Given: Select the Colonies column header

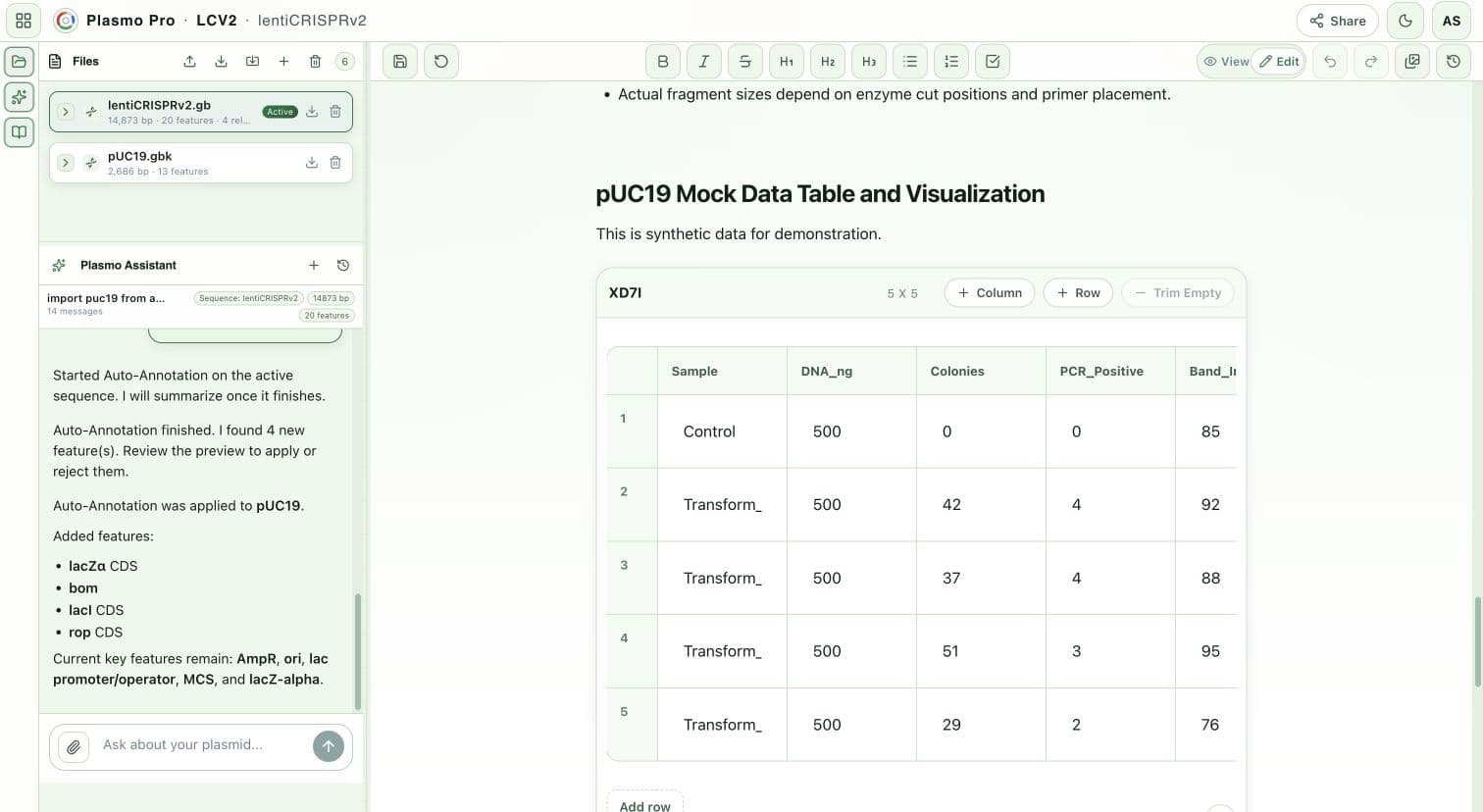Looking at the screenshot, I should (x=981, y=371).
